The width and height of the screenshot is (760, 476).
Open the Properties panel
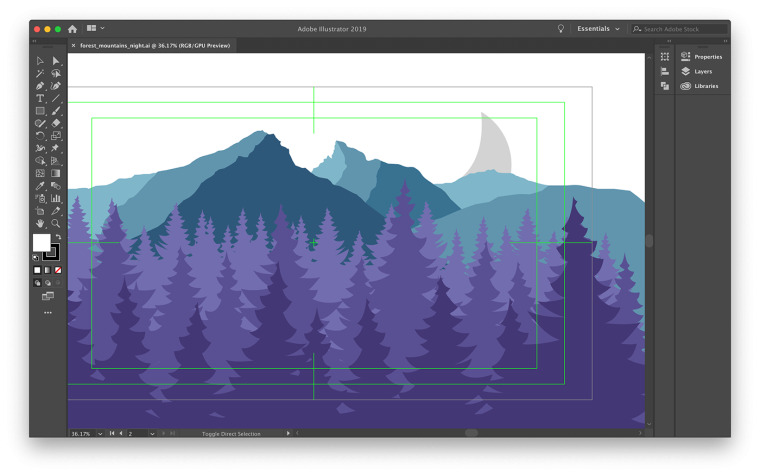pos(702,57)
